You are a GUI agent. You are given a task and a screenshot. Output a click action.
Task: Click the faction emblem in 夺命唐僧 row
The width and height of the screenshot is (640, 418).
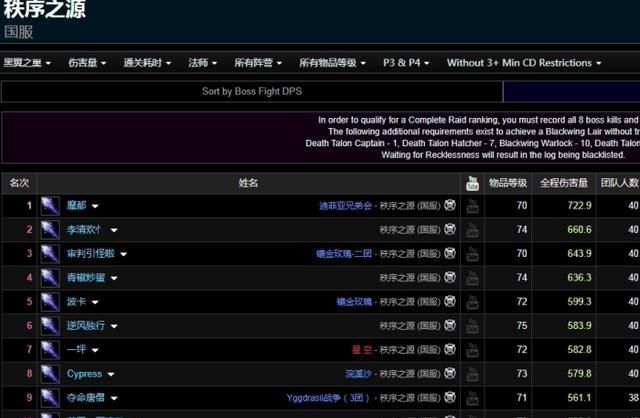click(x=450, y=397)
